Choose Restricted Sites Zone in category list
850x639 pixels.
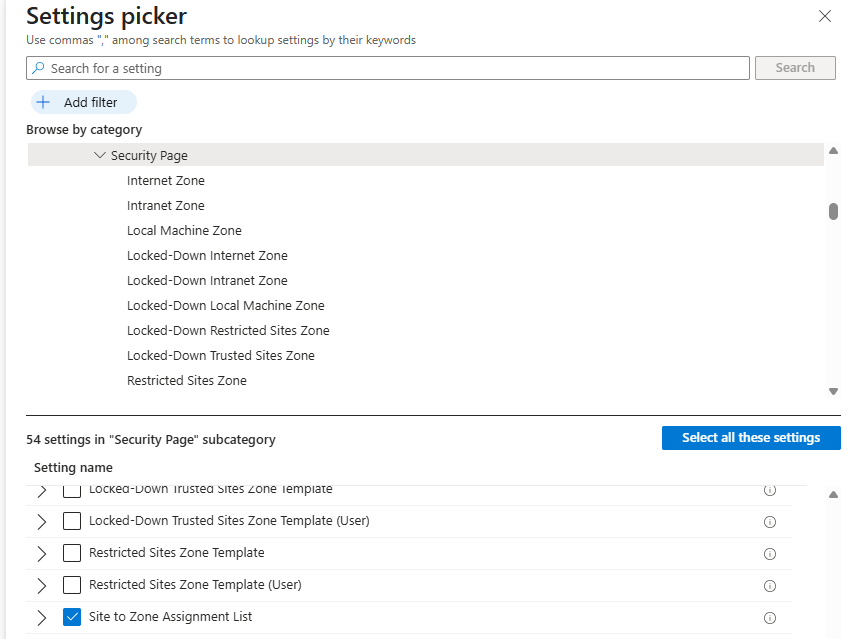(x=186, y=381)
